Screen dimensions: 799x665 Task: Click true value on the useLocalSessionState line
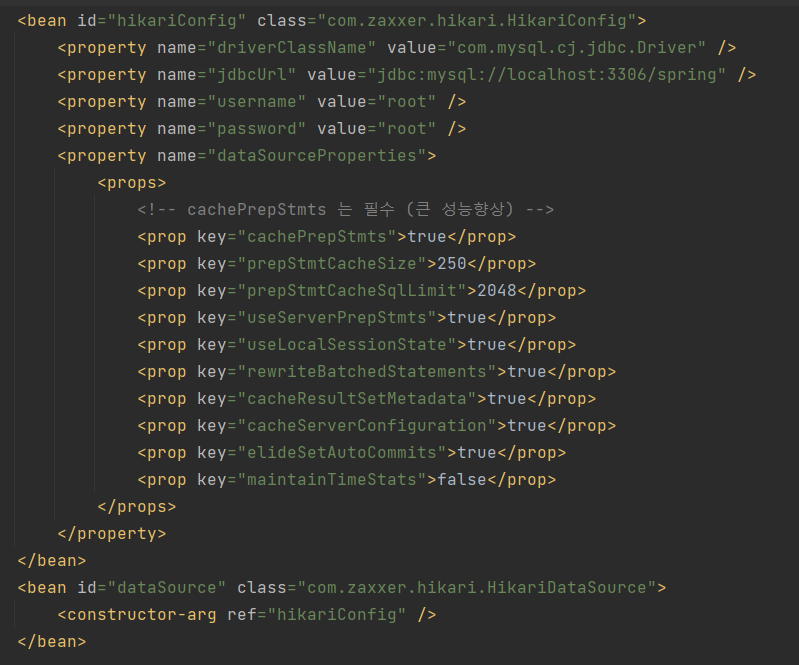(x=487, y=345)
